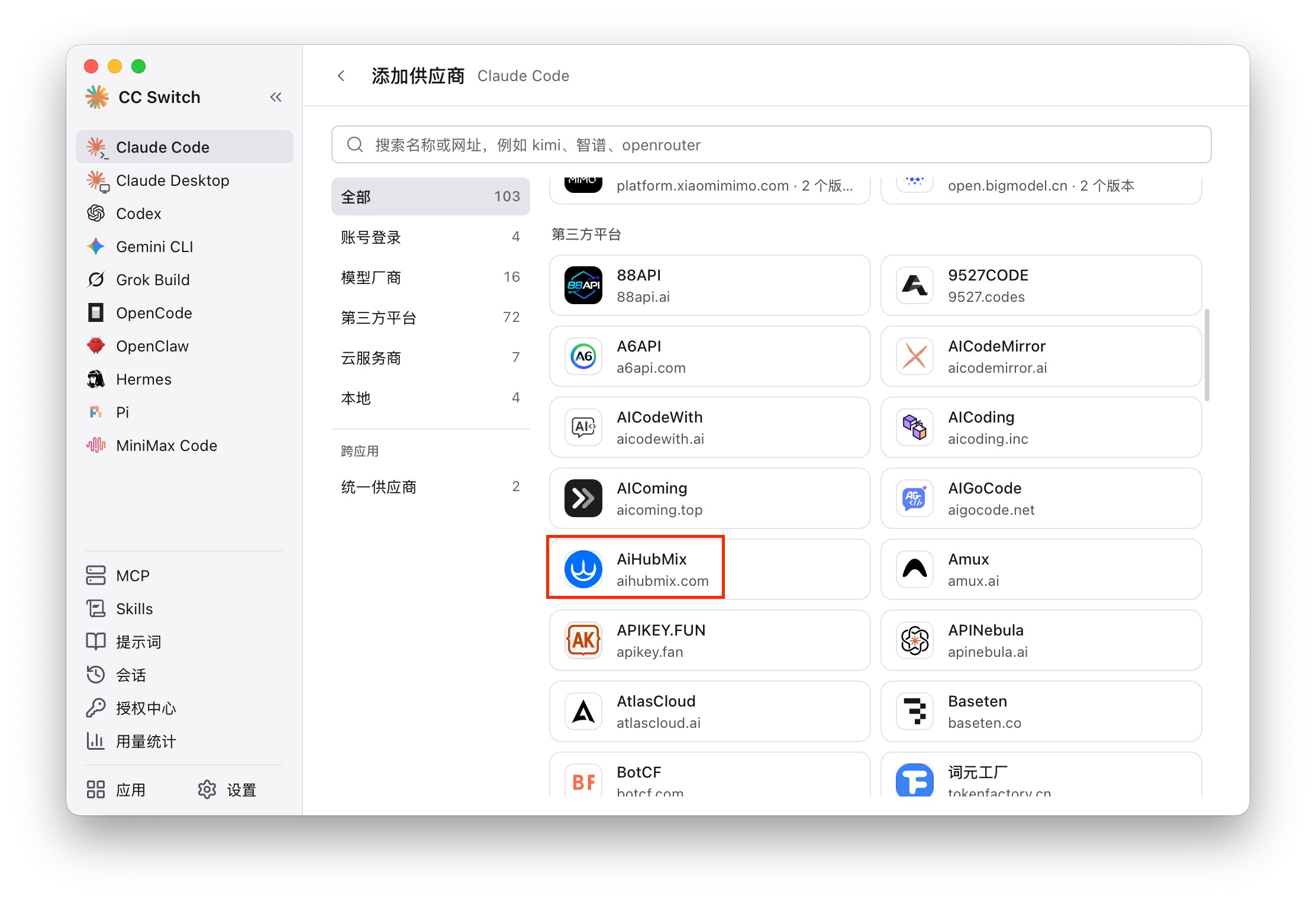Select the Amux provider card
1316x903 pixels.
(x=1041, y=569)
